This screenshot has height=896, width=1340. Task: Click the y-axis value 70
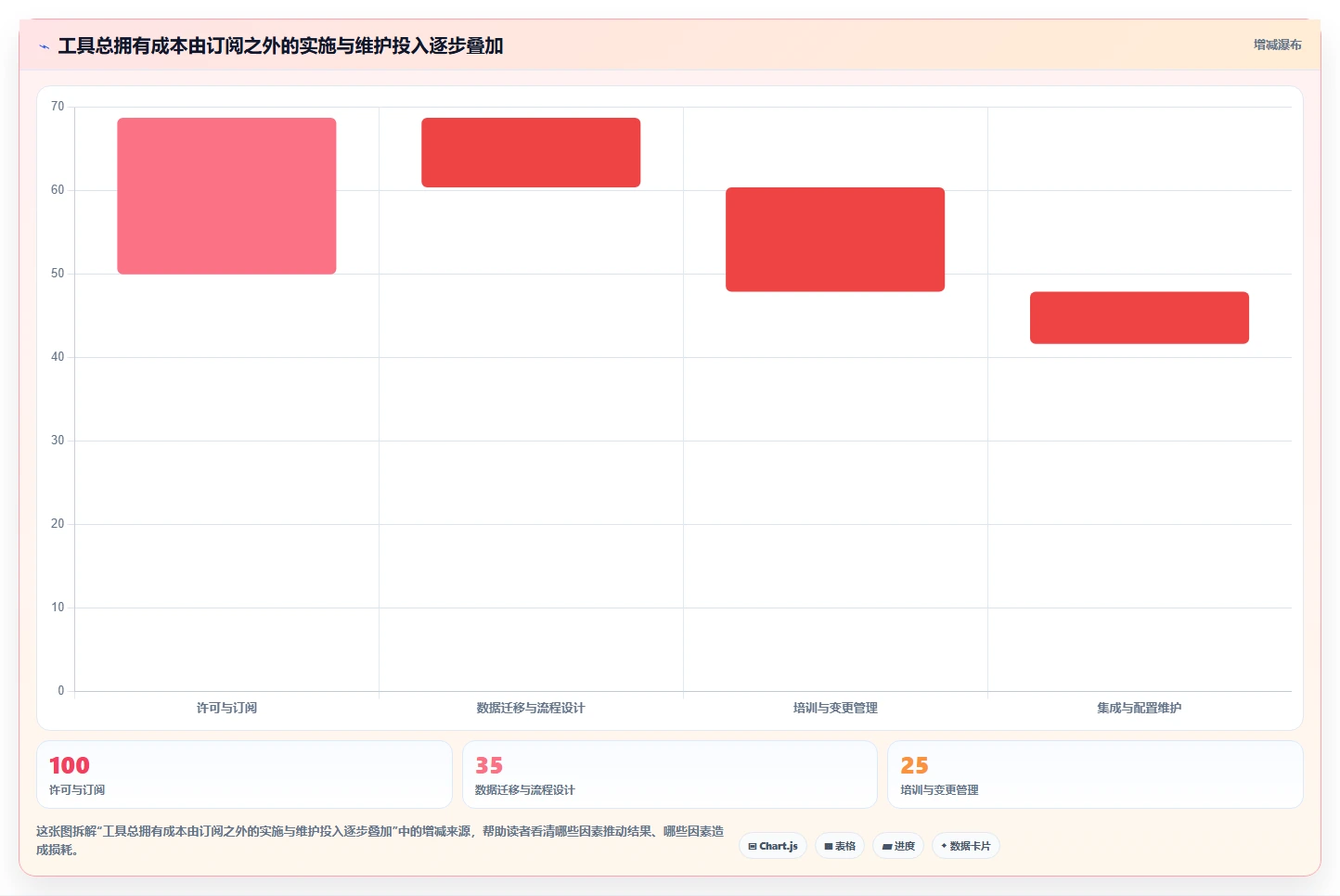(x=58, y=107)
